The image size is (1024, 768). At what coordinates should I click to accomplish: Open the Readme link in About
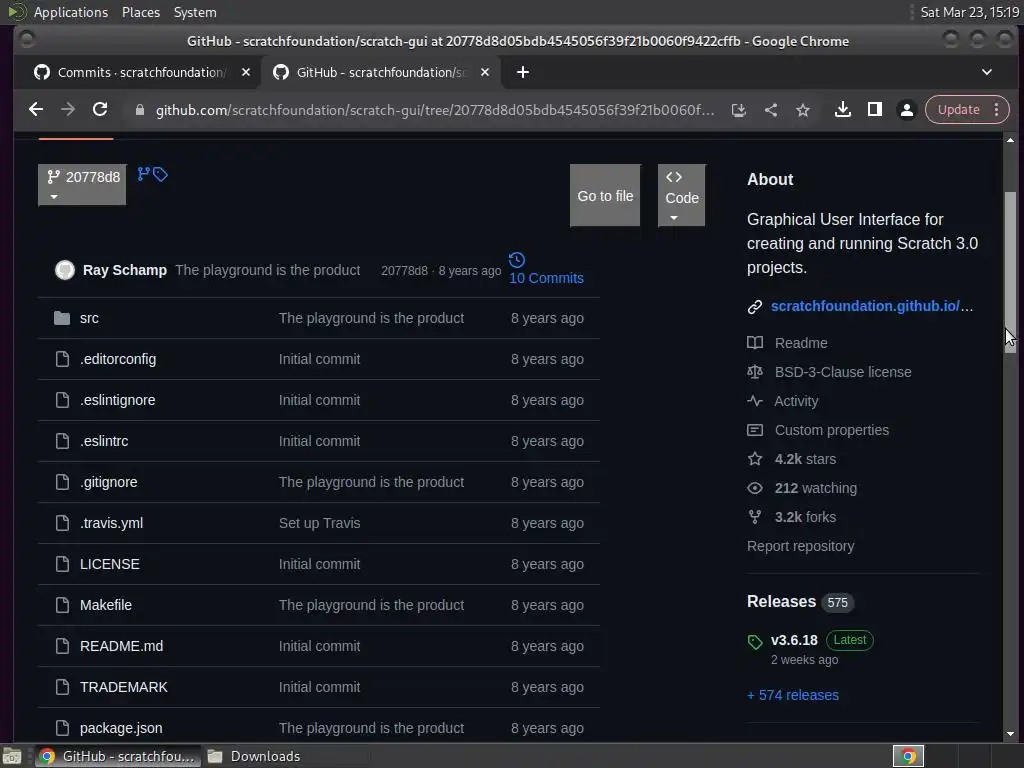coord(801,343)
